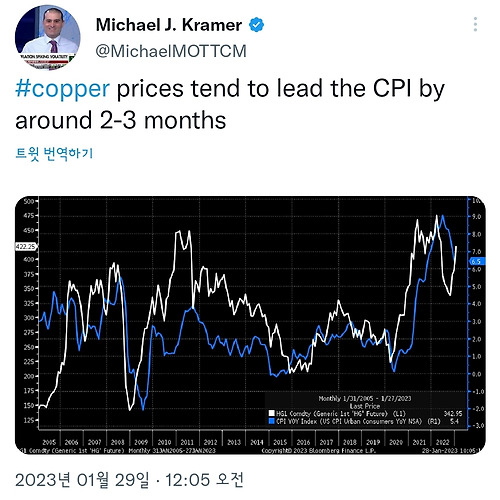The image size is (500, 500).
Task: Click the 422.25 copper price tag
Action: pyautogui.click(x=26, y=247)
